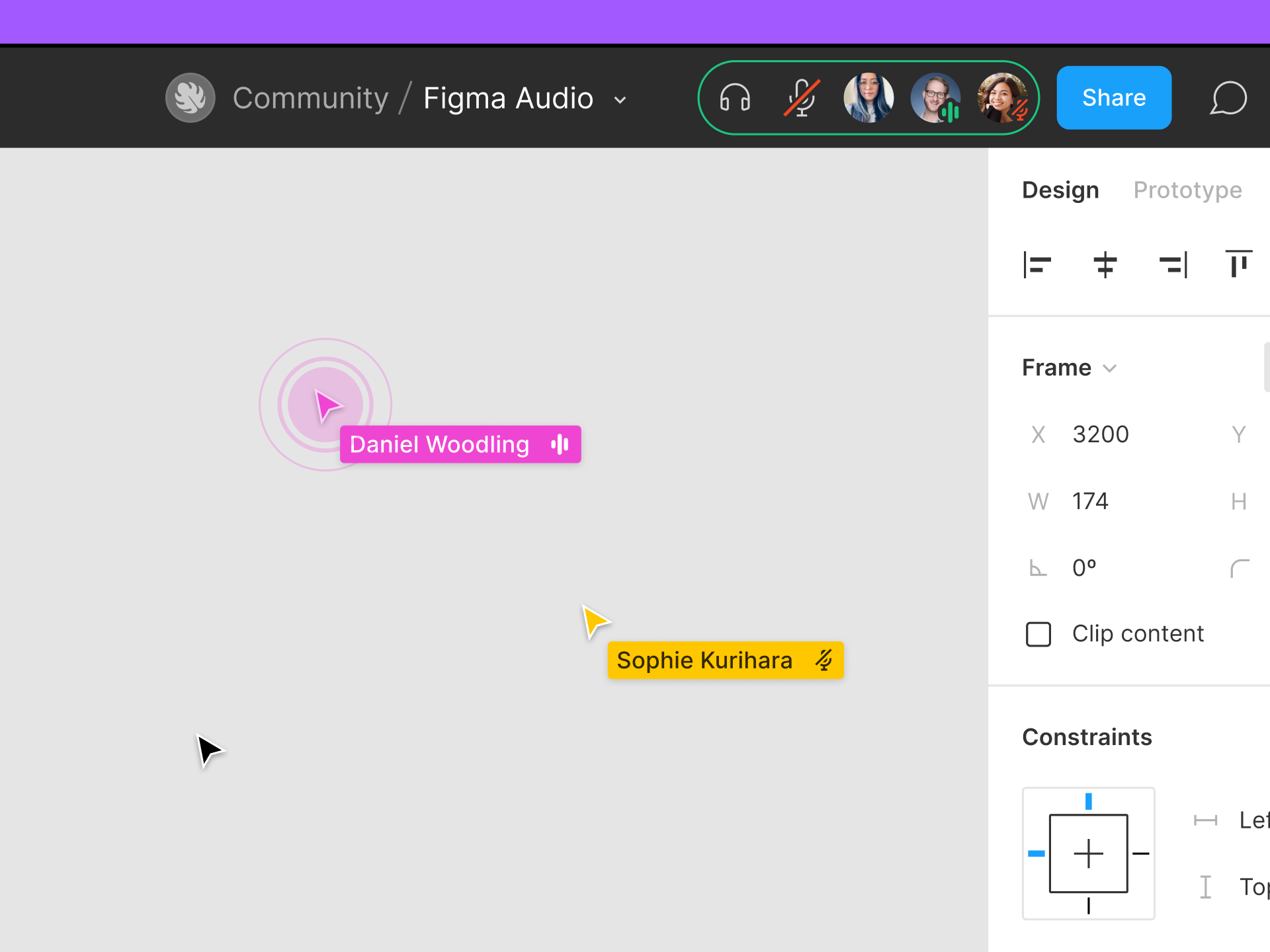Open the Left constraint dropdown

(1250, 820)
